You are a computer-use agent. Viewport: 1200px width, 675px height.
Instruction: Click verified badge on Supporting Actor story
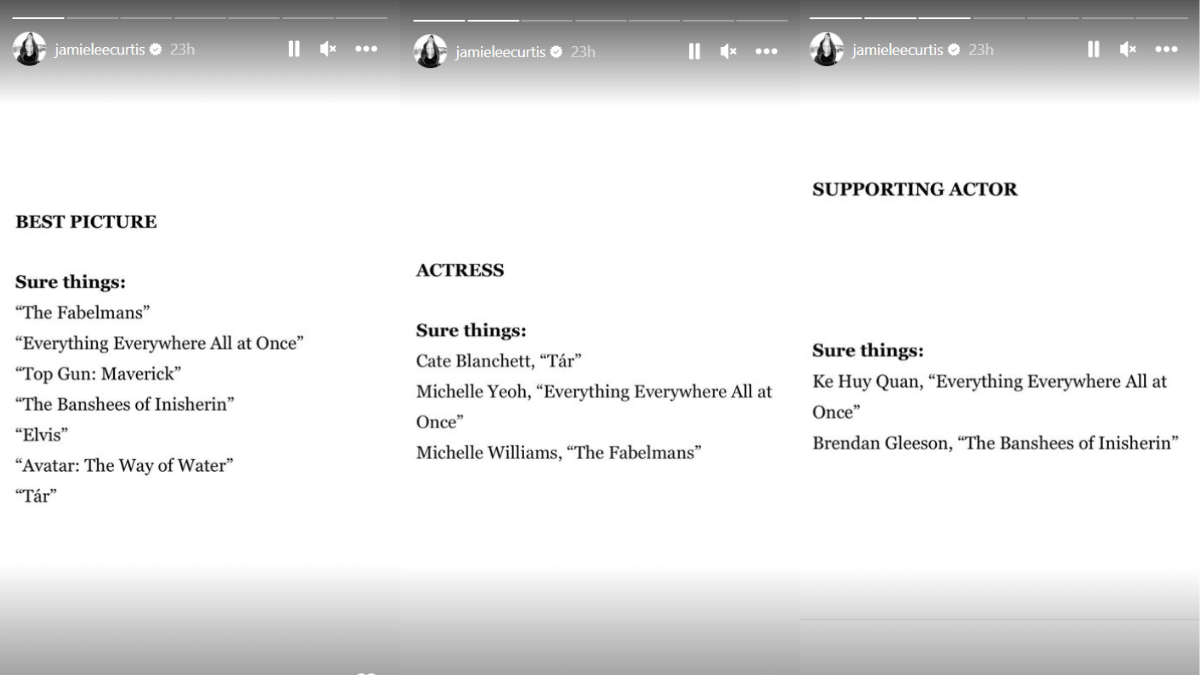(x=954, y=49)
